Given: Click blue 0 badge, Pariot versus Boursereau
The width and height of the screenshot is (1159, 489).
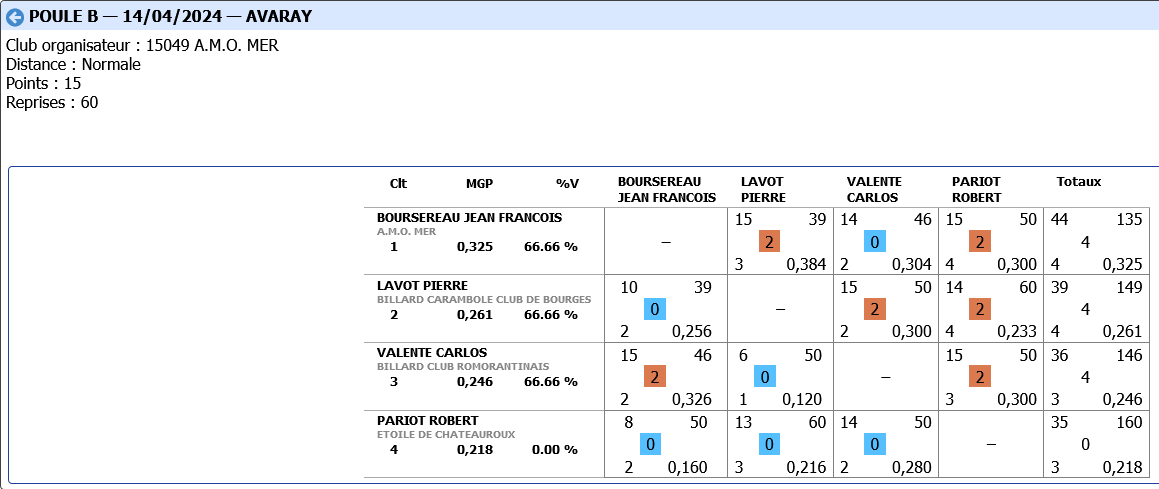Looking at the screenshot, I should coord(650,444).
